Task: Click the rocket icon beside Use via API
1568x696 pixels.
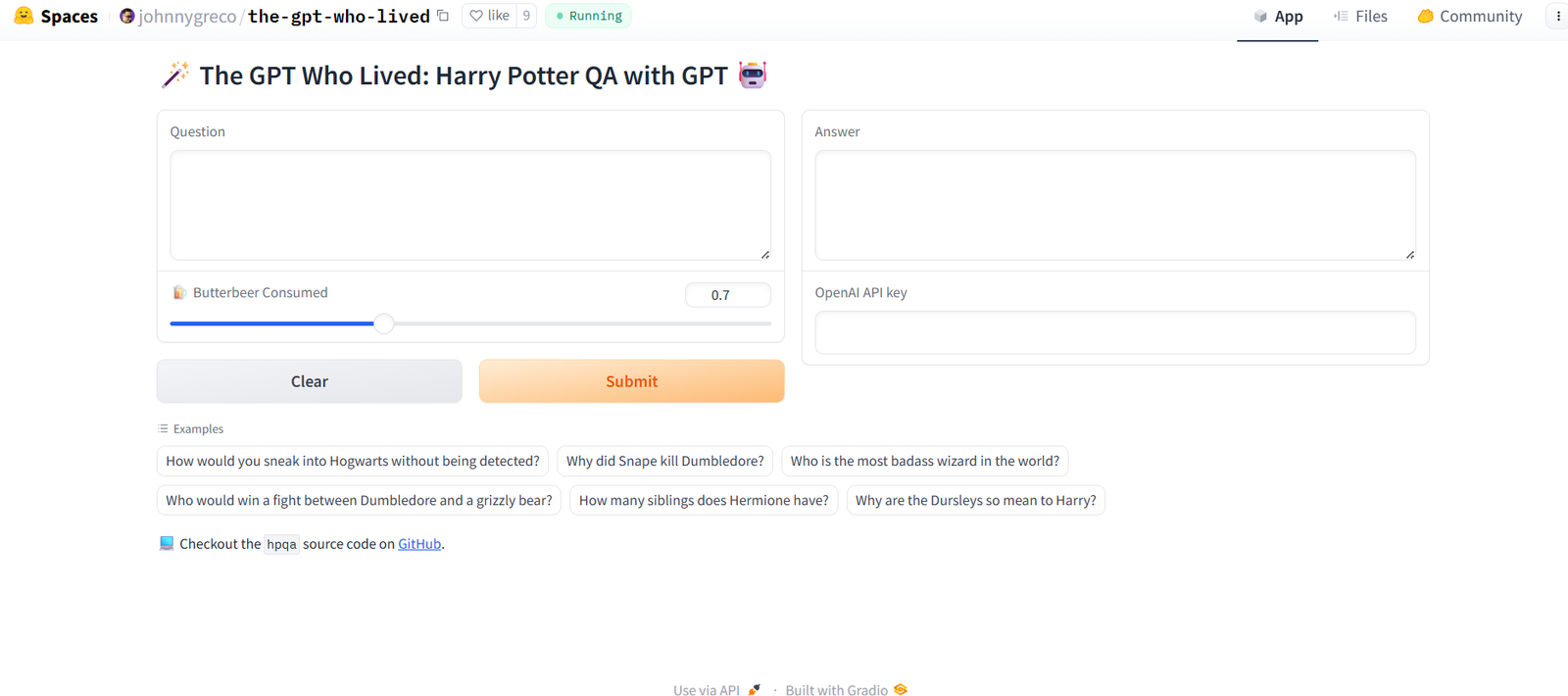Action: tap(754, 690)
